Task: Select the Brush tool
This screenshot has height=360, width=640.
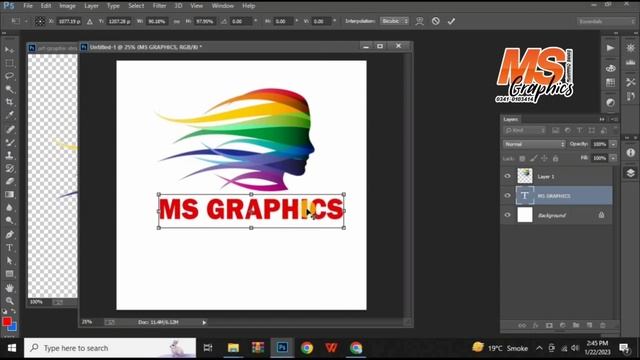Action: pos(9,142)
